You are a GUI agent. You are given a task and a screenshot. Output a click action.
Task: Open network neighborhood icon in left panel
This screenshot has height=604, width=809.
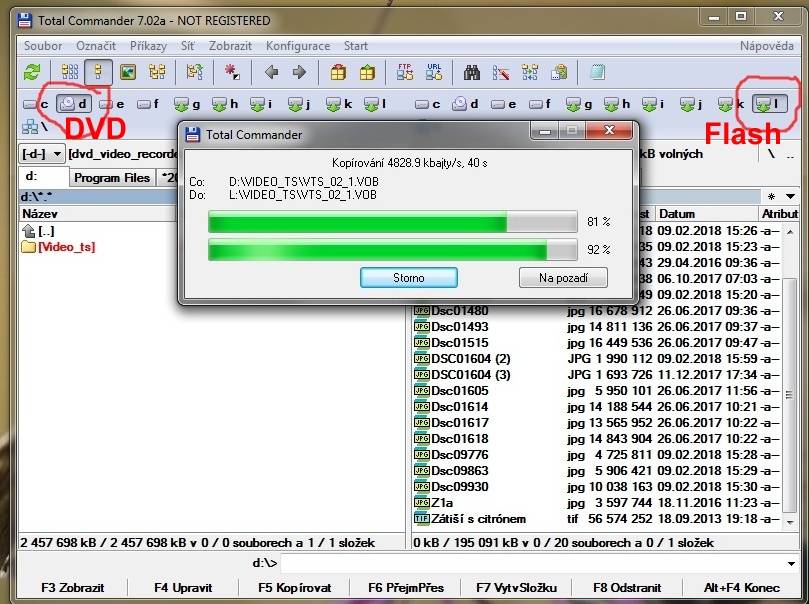tap(35, 126)
